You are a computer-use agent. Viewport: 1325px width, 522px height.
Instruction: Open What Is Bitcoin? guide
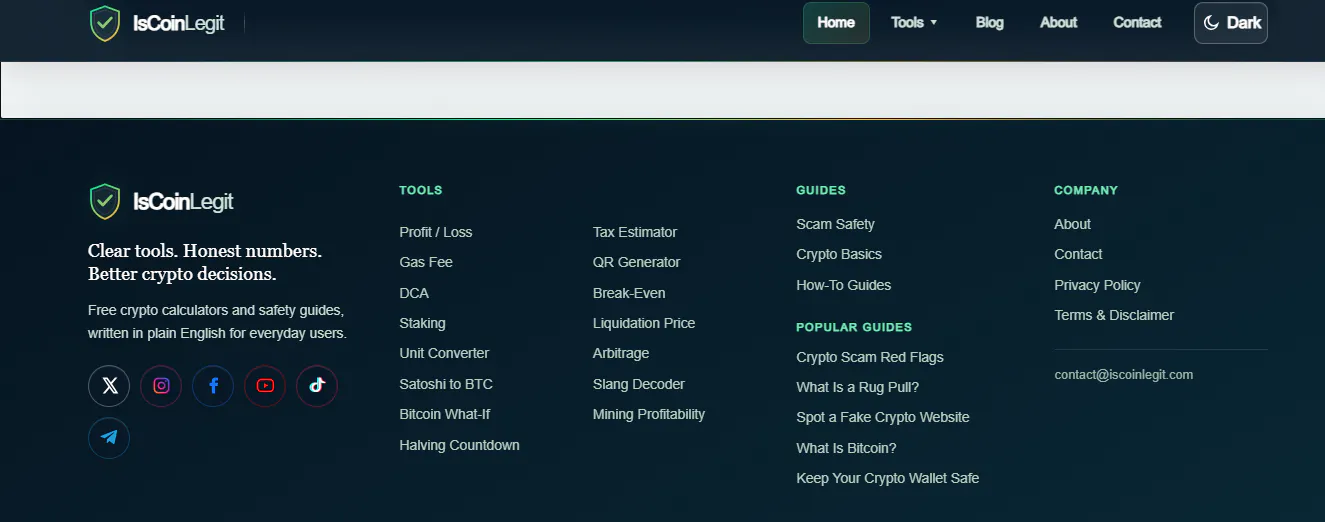point(846,448)
